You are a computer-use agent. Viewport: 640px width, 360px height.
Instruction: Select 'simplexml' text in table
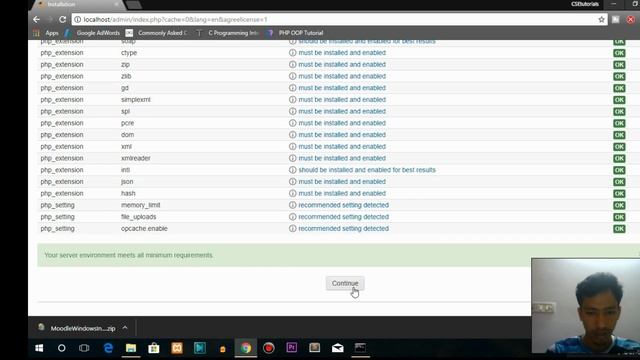136,100
